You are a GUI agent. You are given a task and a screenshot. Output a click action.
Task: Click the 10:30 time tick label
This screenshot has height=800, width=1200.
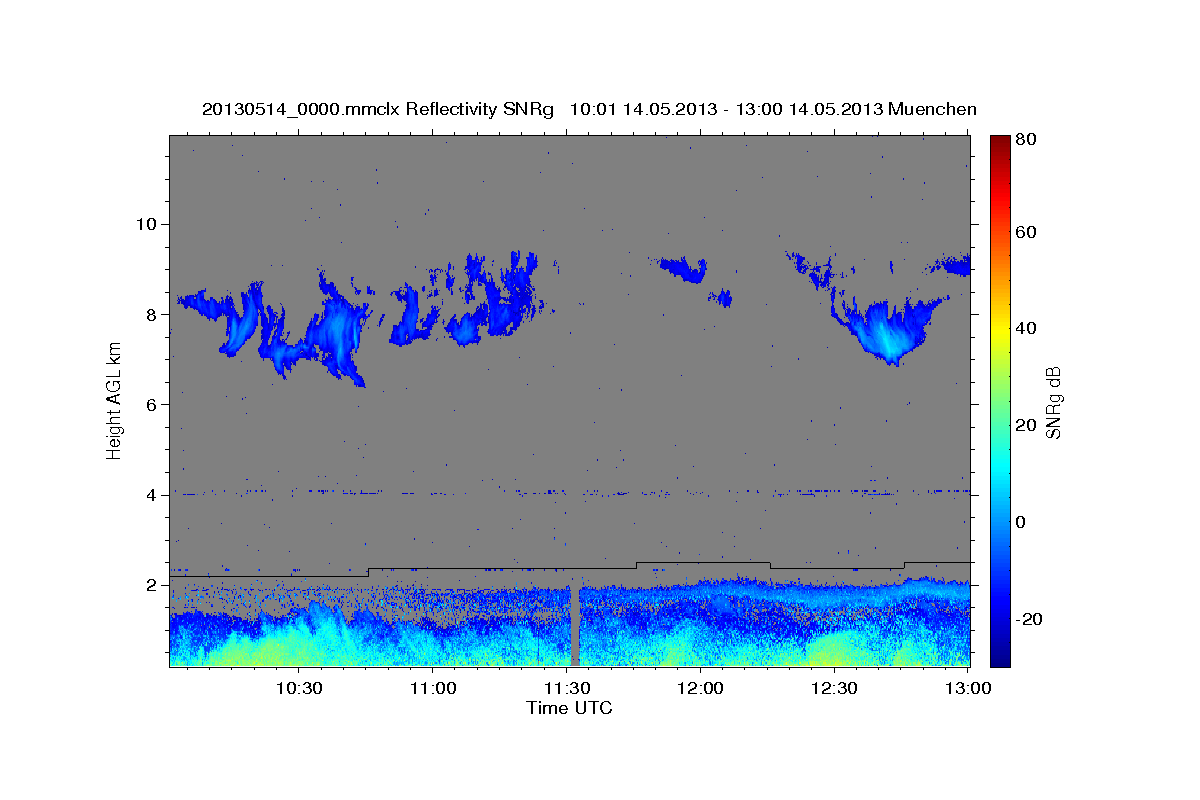(x=298, y=688)
